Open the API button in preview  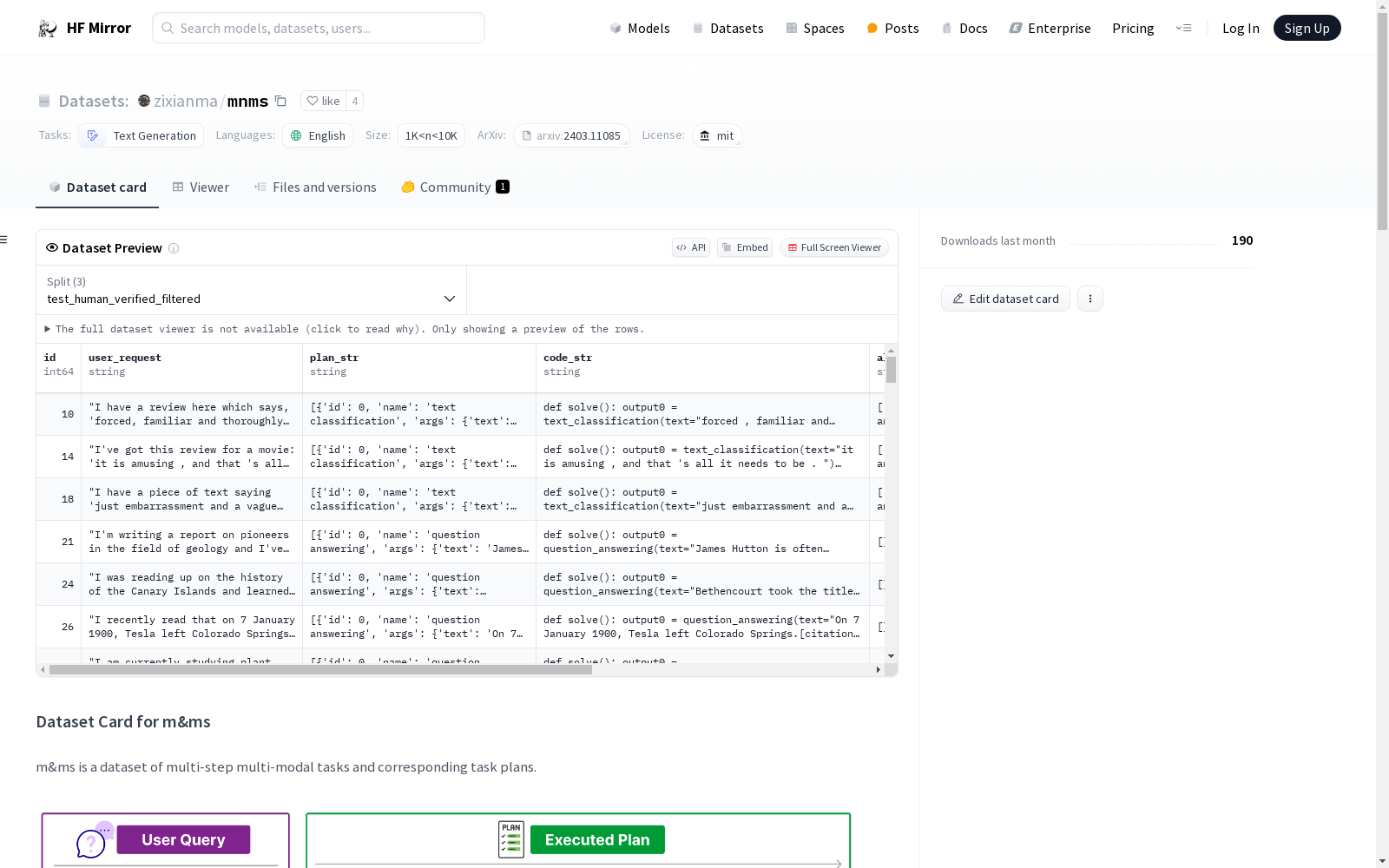(x=691, y=247)
